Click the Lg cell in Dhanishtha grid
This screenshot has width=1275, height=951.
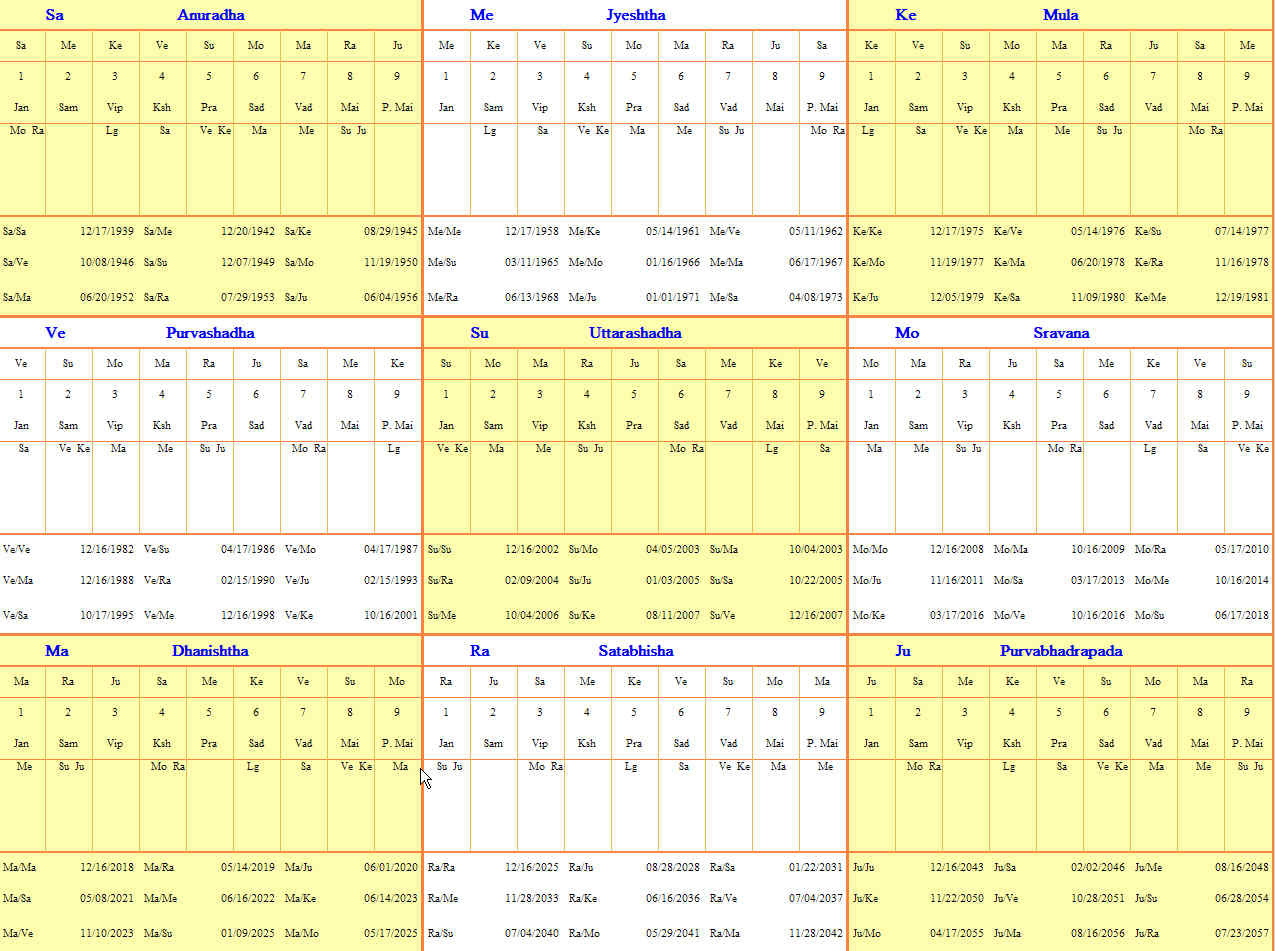tap(254, 766)
